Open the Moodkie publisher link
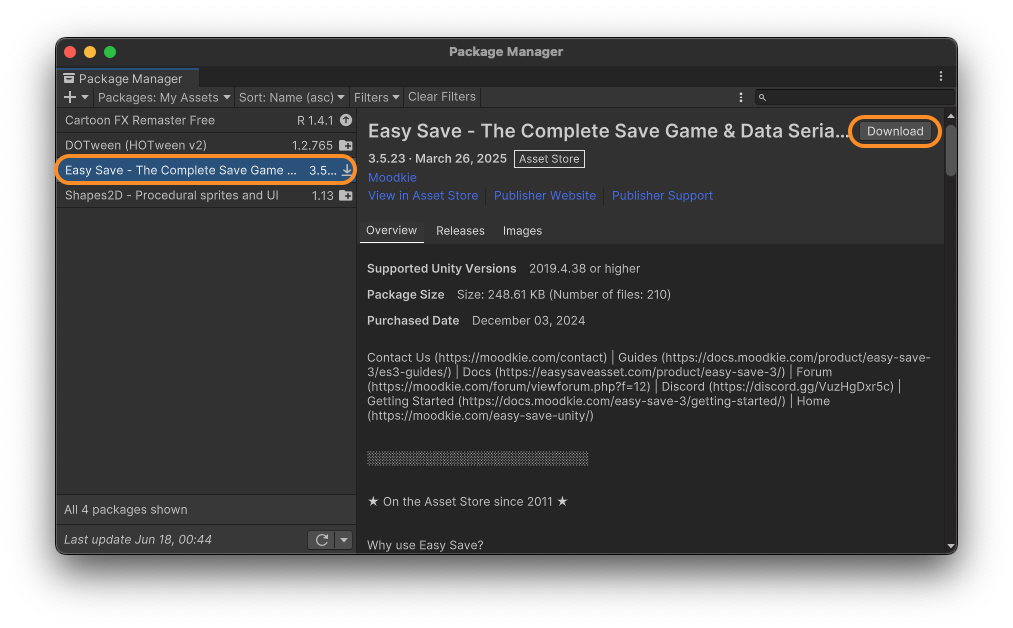This screenshot has height=628, width=1013. click(x=392, y=178)
